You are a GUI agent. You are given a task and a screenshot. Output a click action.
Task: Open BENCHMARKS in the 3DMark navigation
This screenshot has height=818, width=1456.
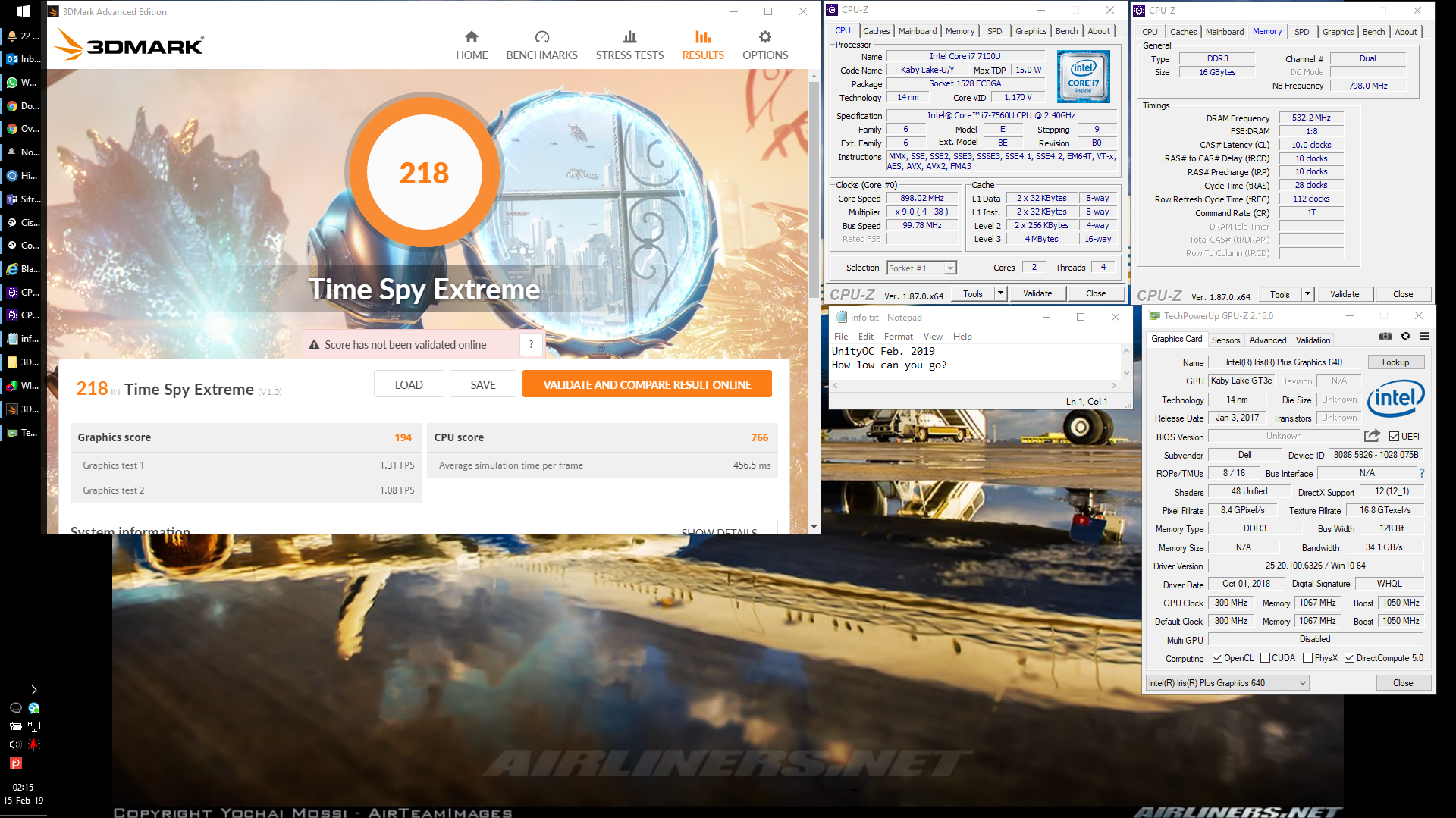click(541, 45)
